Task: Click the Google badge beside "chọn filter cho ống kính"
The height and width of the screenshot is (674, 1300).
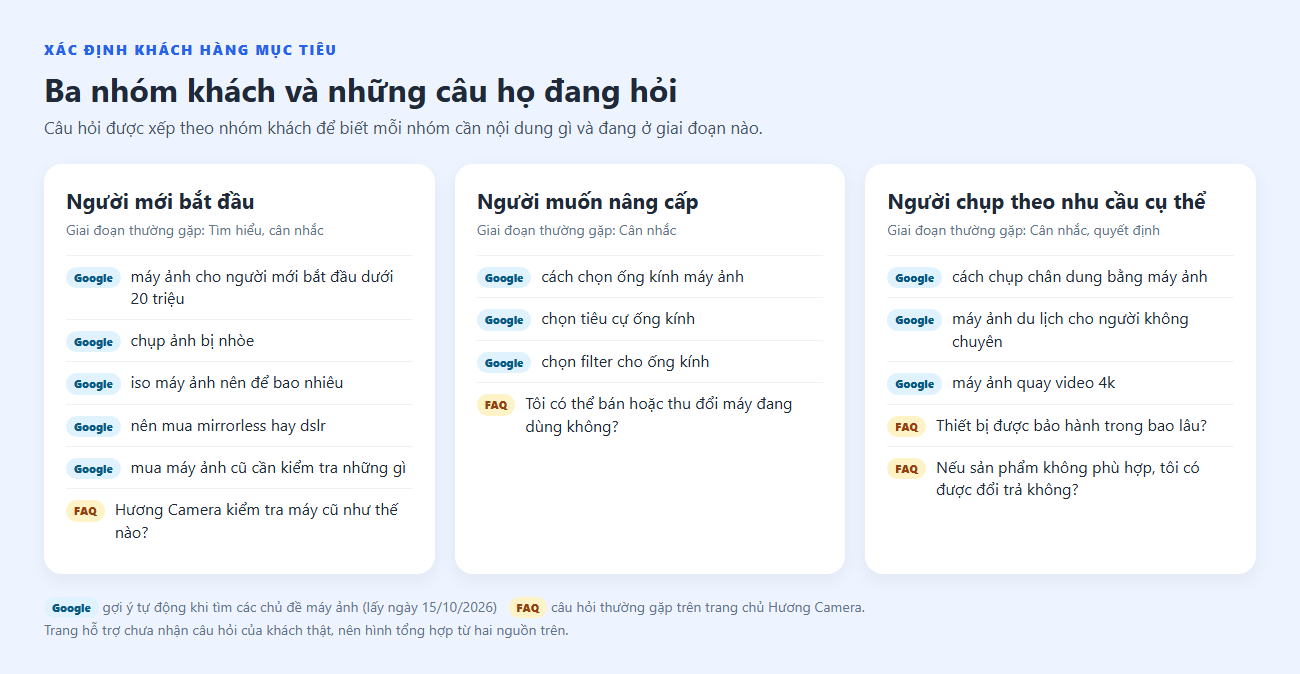Action: (x=504, y=363)
